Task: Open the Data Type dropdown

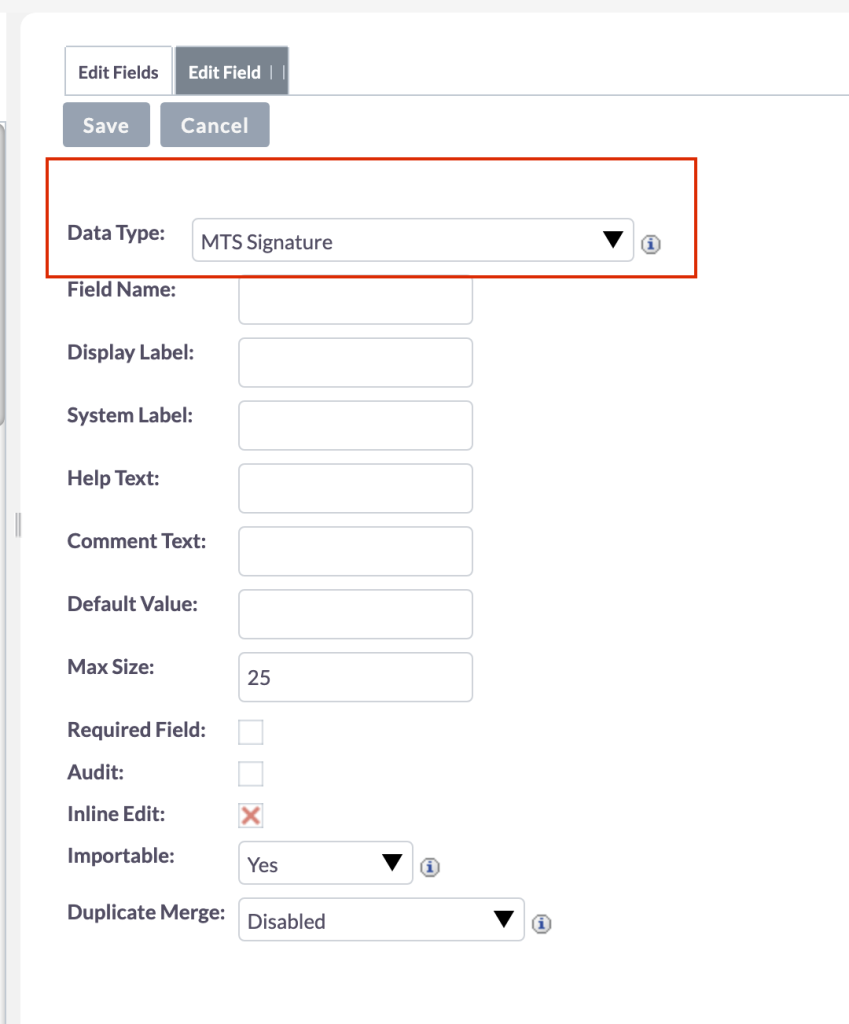Action: [x=413, y=240]
